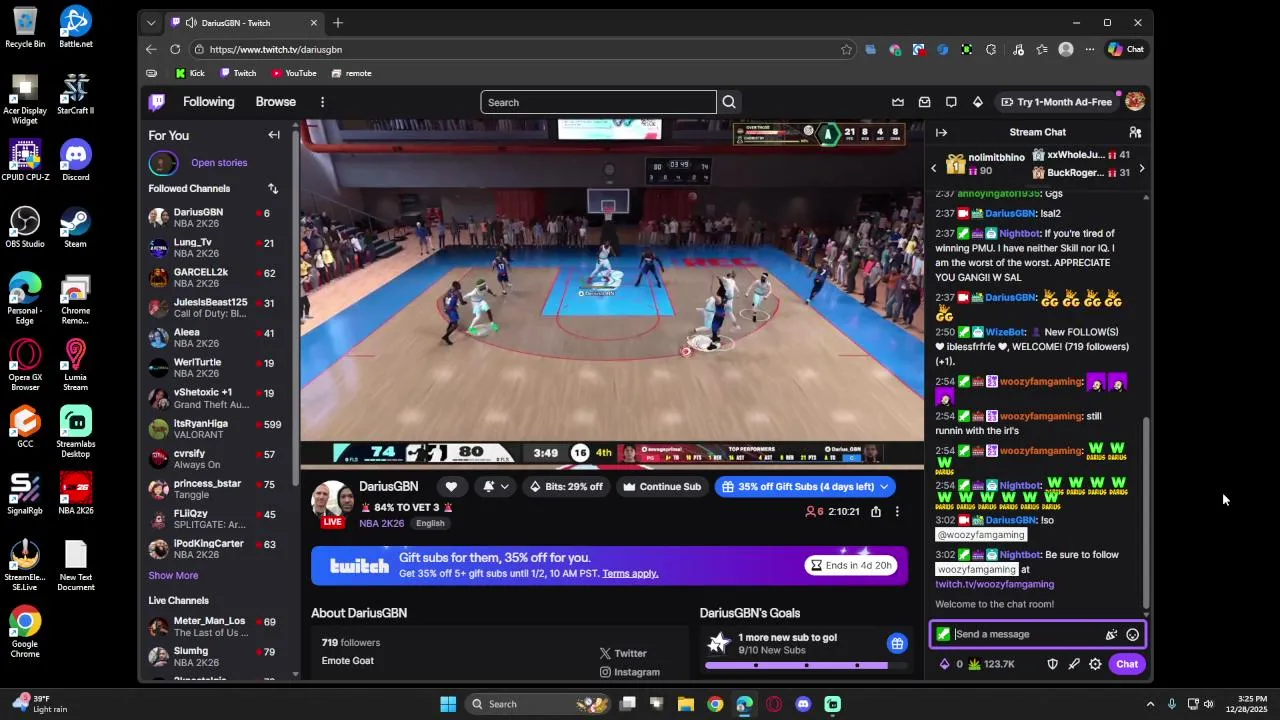Viewport: 1280px width, 720px height.
Task: Open chat settings gear icon
Action: pos(1096,664)
